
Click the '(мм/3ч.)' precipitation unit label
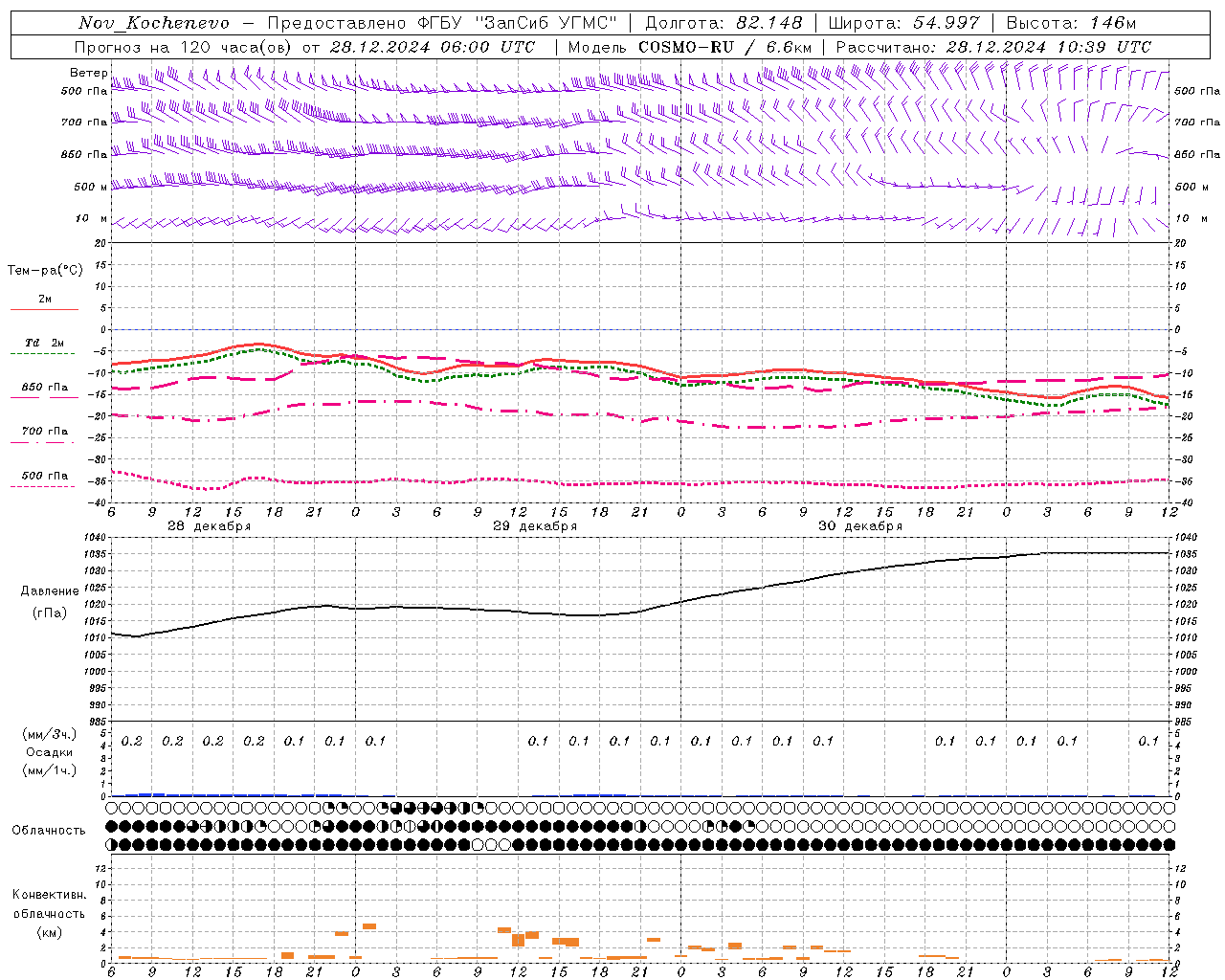pos(50,734)
